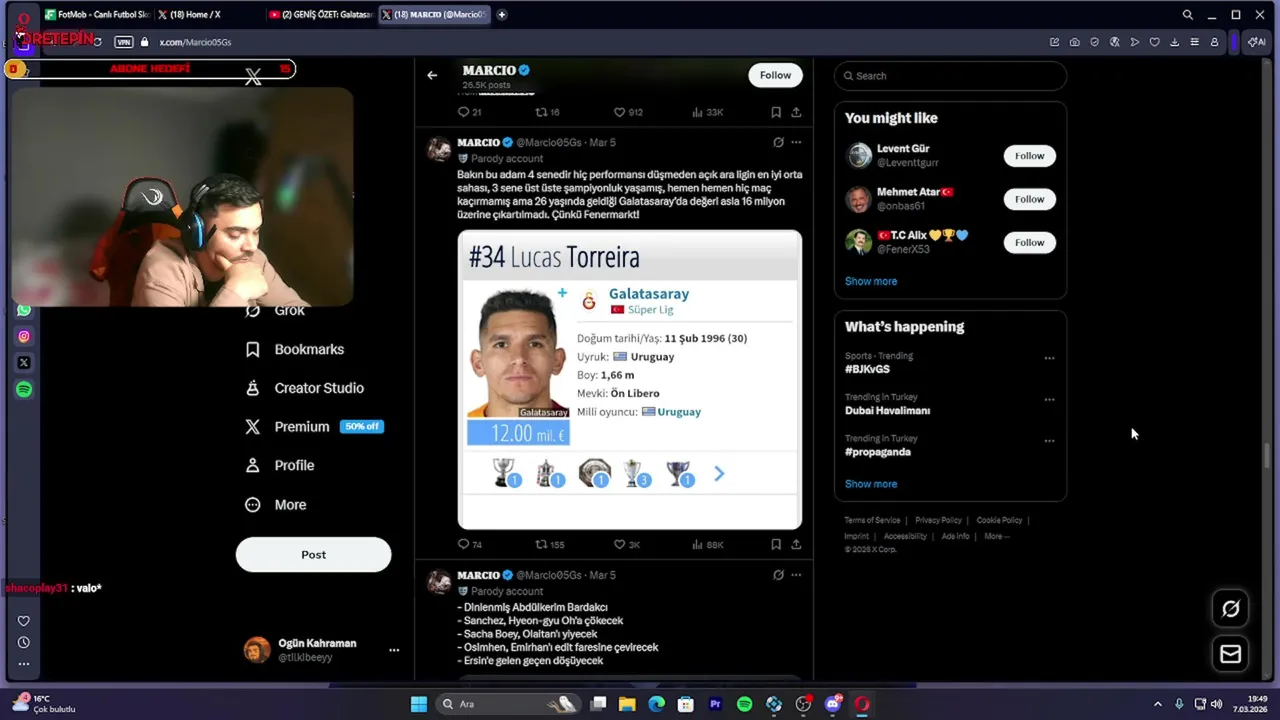Open a new browser tab
Screen dimensions: 1280x720
click(502, 14)
